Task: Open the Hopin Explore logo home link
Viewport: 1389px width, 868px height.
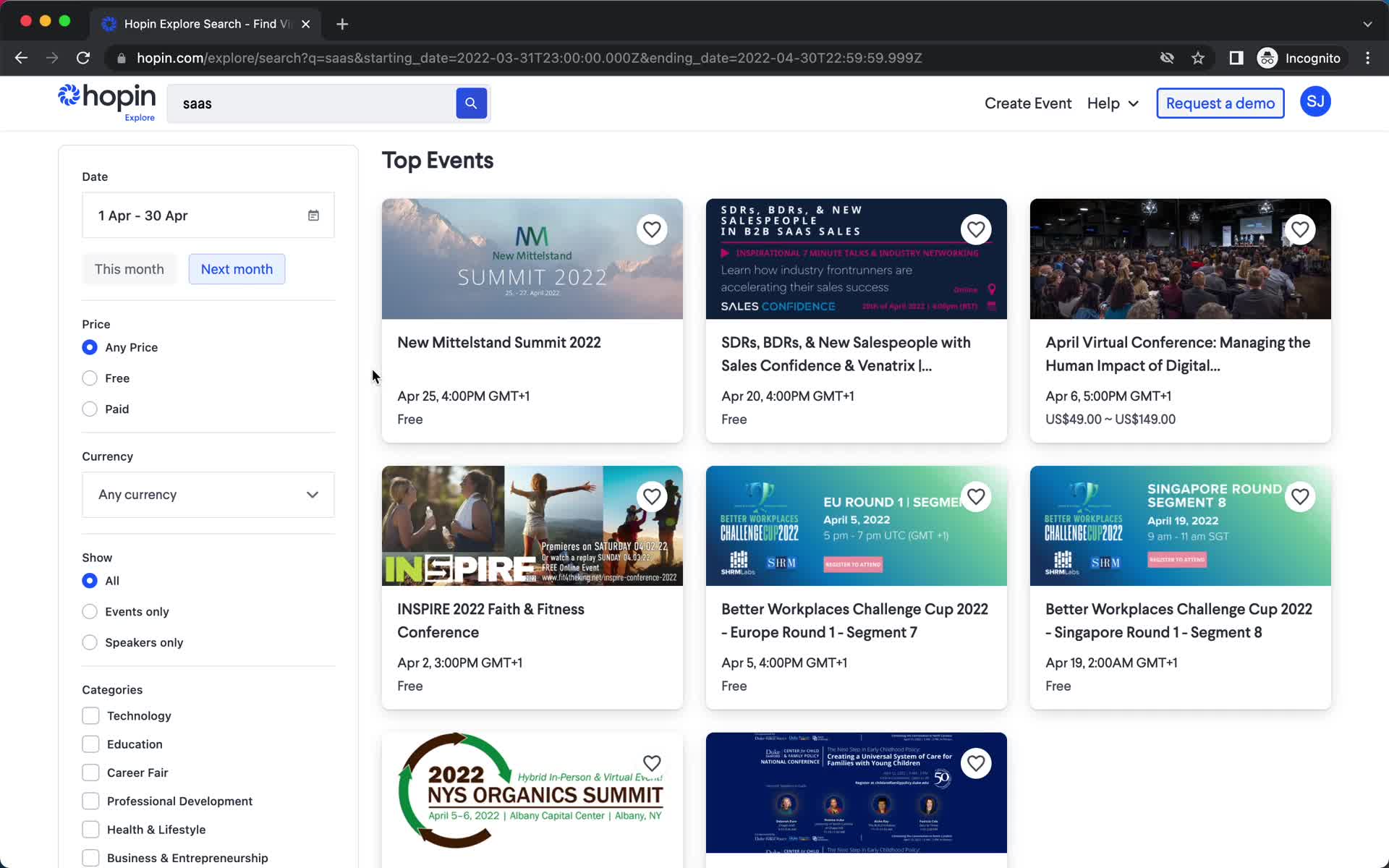Action: point(107,102)
